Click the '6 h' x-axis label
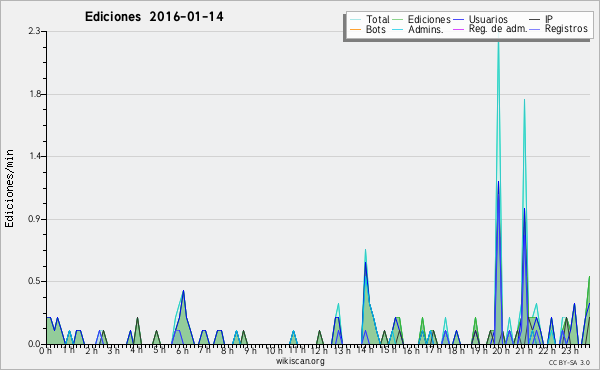The height and width of the screenshot is (370, 600). tap(182, 351)
